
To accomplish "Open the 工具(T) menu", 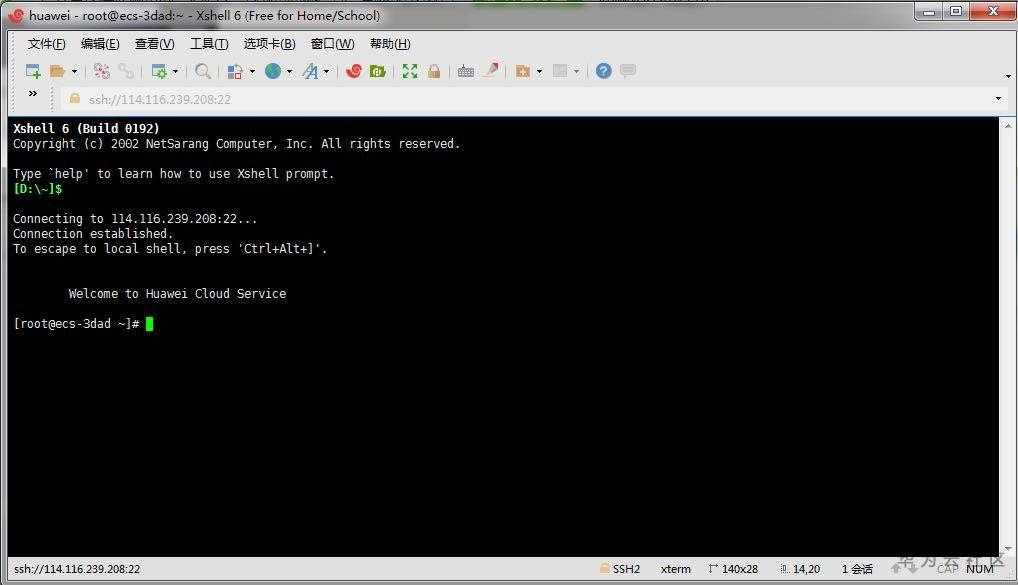I will click(209, 44).
